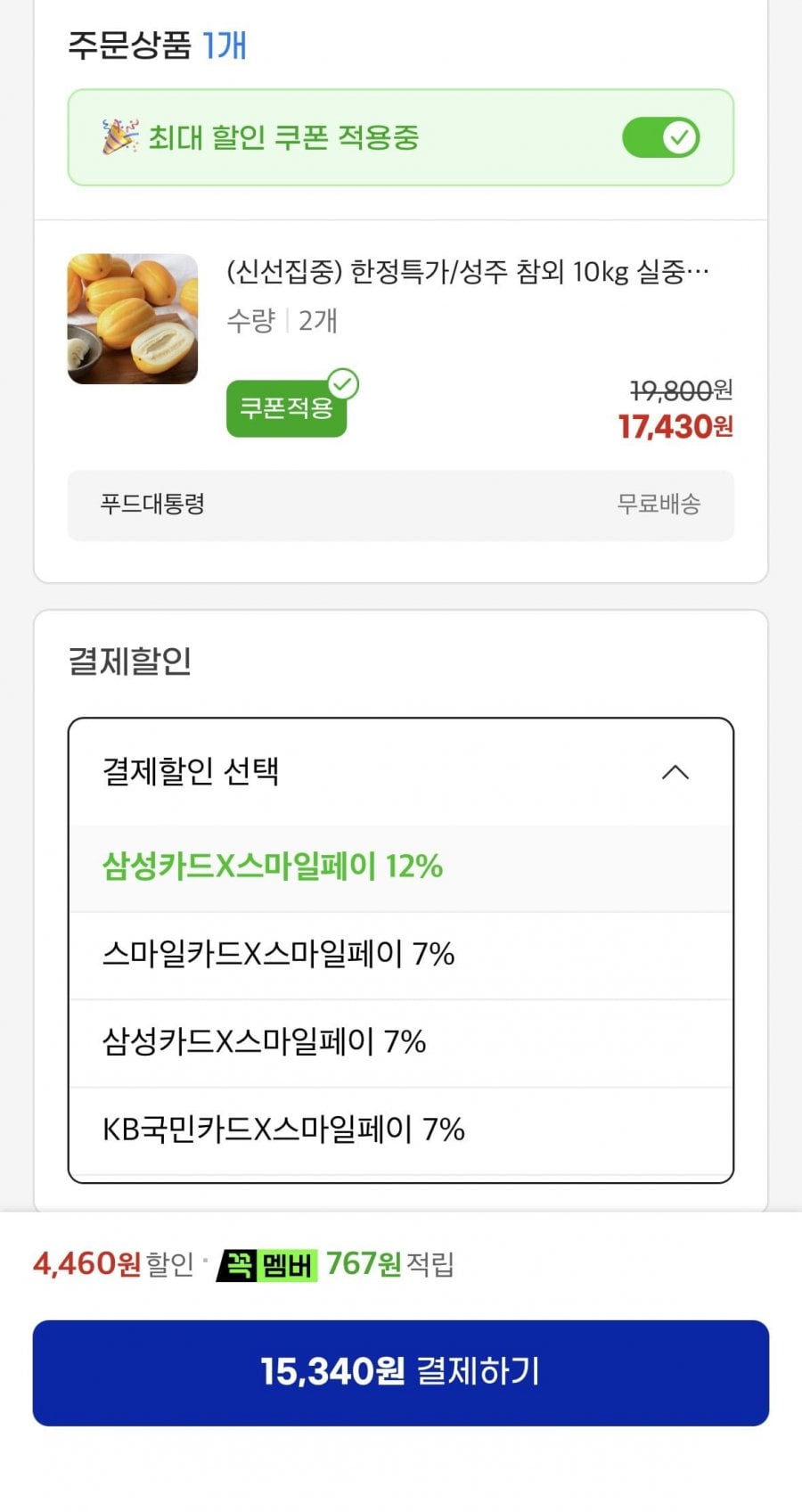
Task: Select 삼성카드X스마일페이 12% discount option
Action: (x=401, y=867)
